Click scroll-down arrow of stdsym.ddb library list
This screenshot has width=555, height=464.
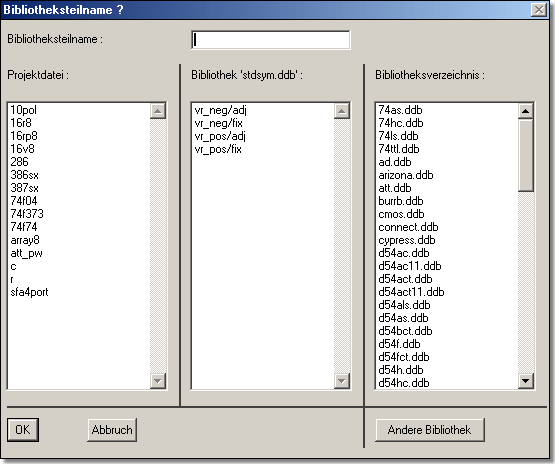pyautogui.click(x=342, y=381)
